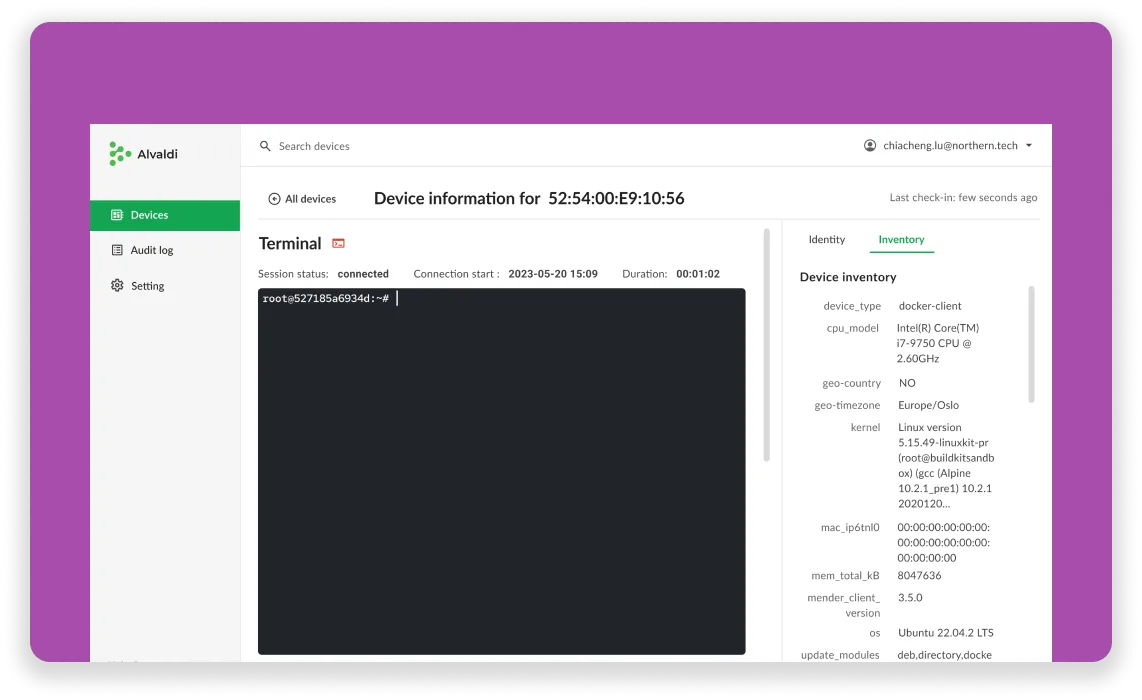
Task: Click the 'device_type' label
Action: point(852,306)
